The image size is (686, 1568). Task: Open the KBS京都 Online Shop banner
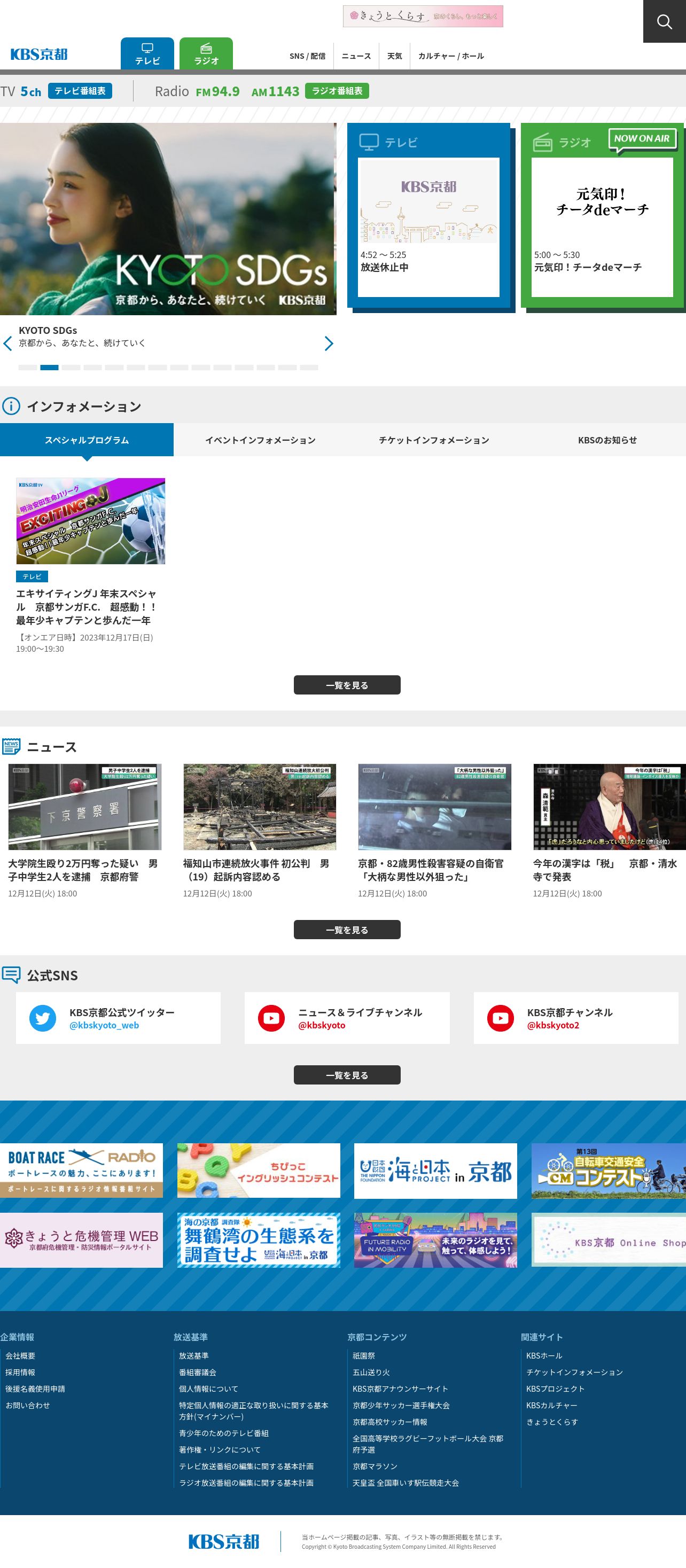pyautogui.click(x=609, y=1240)
